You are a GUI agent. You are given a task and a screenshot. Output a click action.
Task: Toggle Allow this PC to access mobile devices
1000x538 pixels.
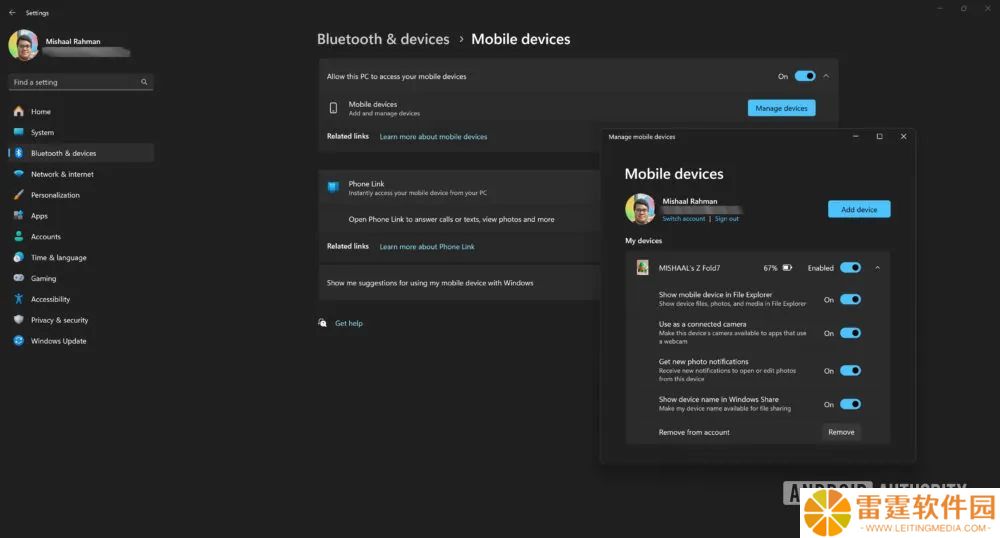pyautogui.click(x=805, y=76)
